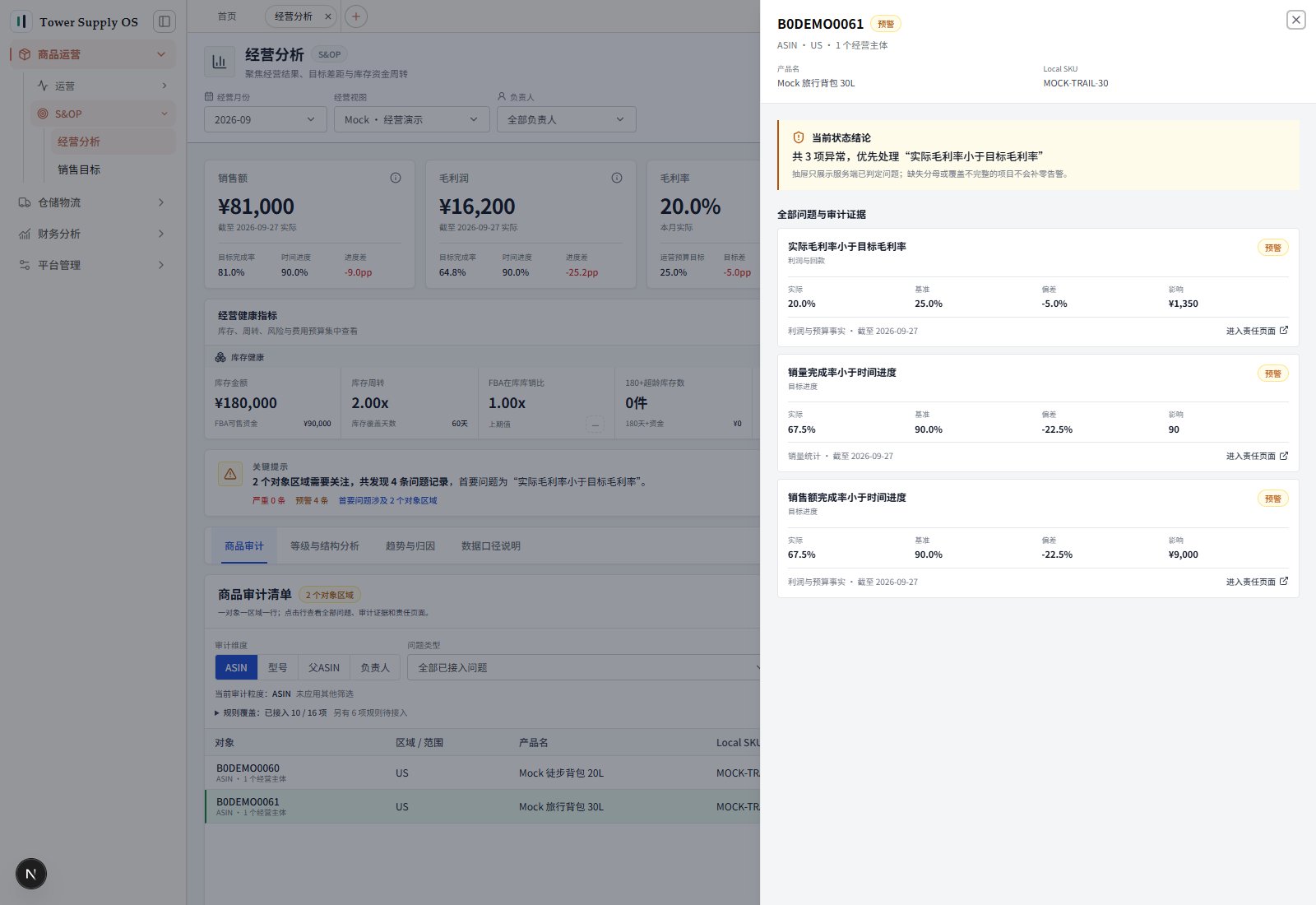Open the 经营月份 2026-09 dropdown
This screenshot has width=1316, height=905.
(x=266, y=119)
